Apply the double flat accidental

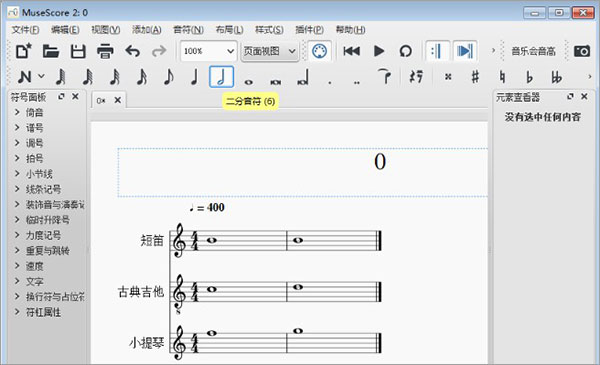click(556, 77)
